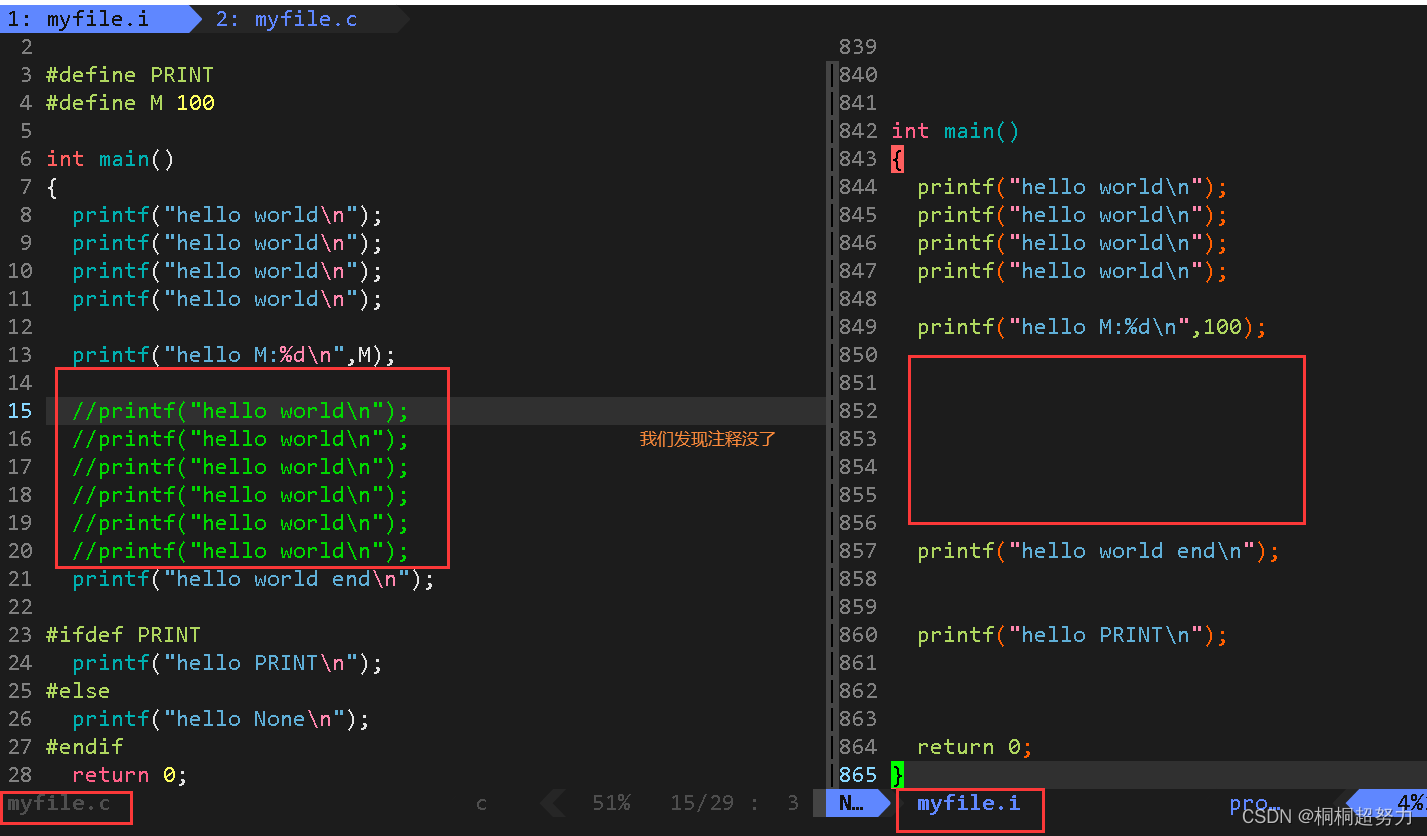Click the highlighted opening brace on line 843
1427x836 pixels.
(897, 159)
